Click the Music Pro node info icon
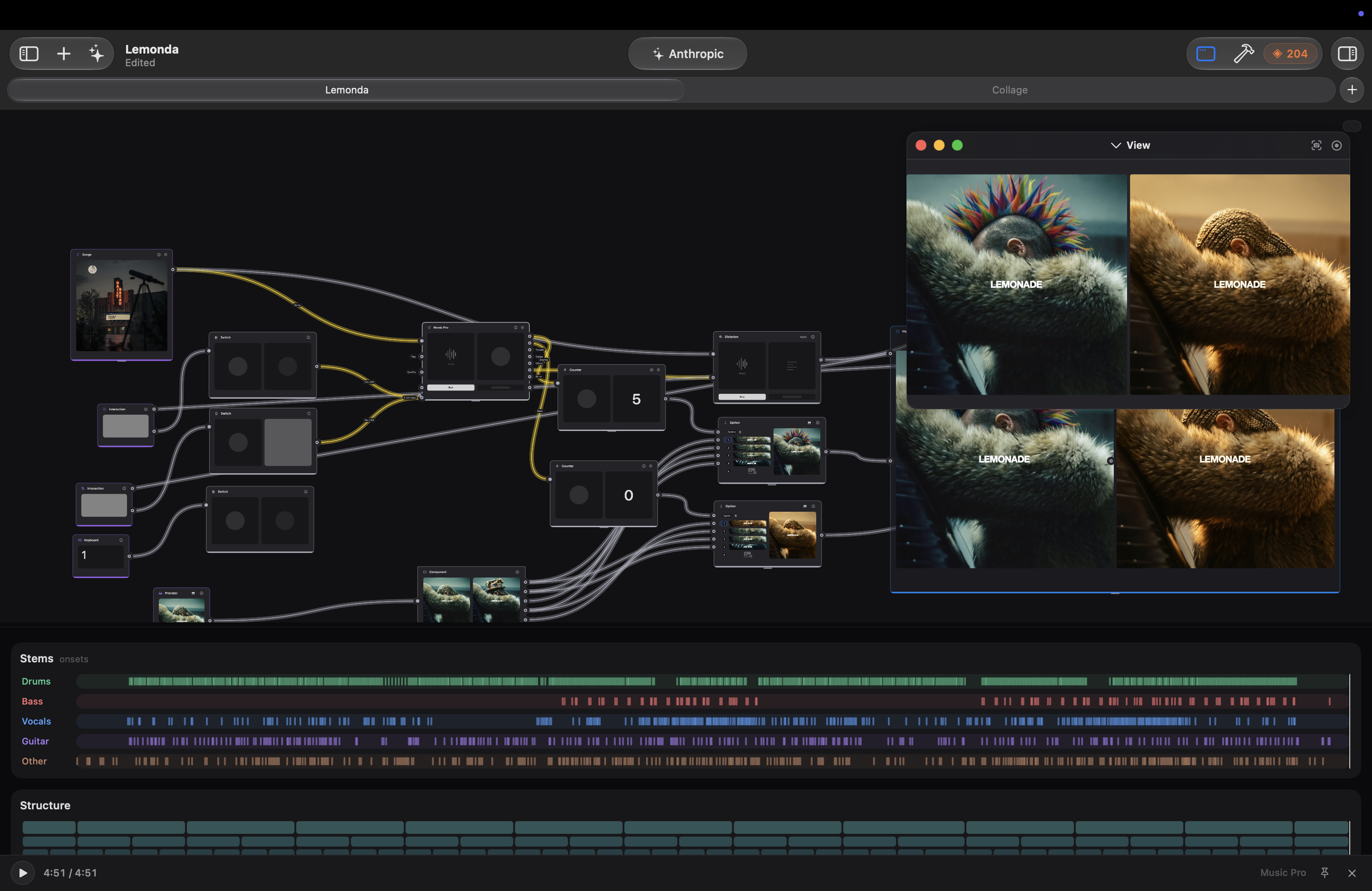 tap(516, 328)
